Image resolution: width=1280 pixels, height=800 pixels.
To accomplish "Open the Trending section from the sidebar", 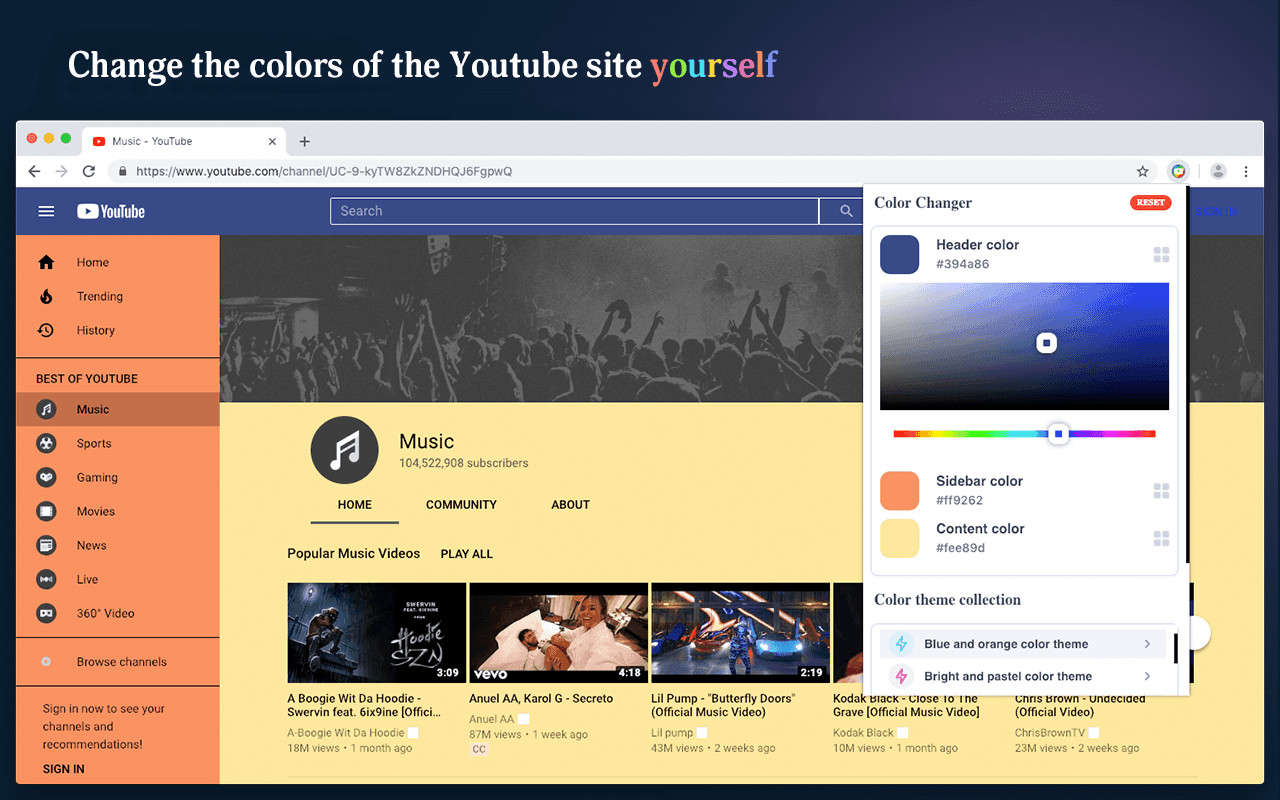I will point(48,296).
